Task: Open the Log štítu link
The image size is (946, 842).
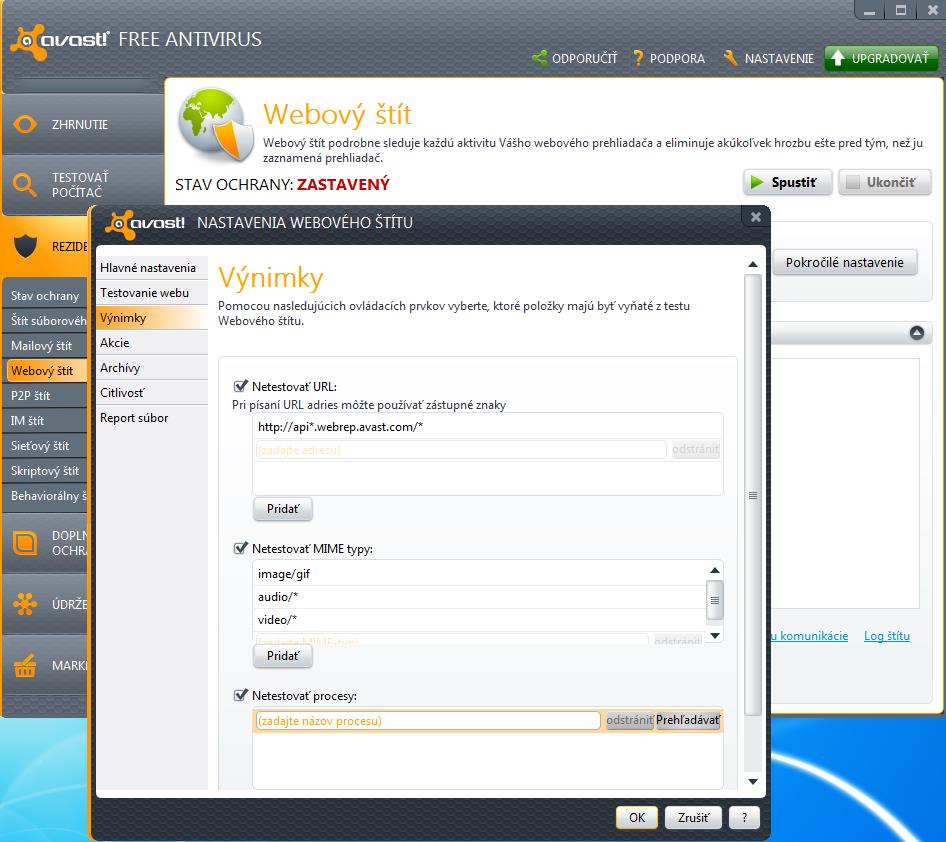Action: (887, 636)
